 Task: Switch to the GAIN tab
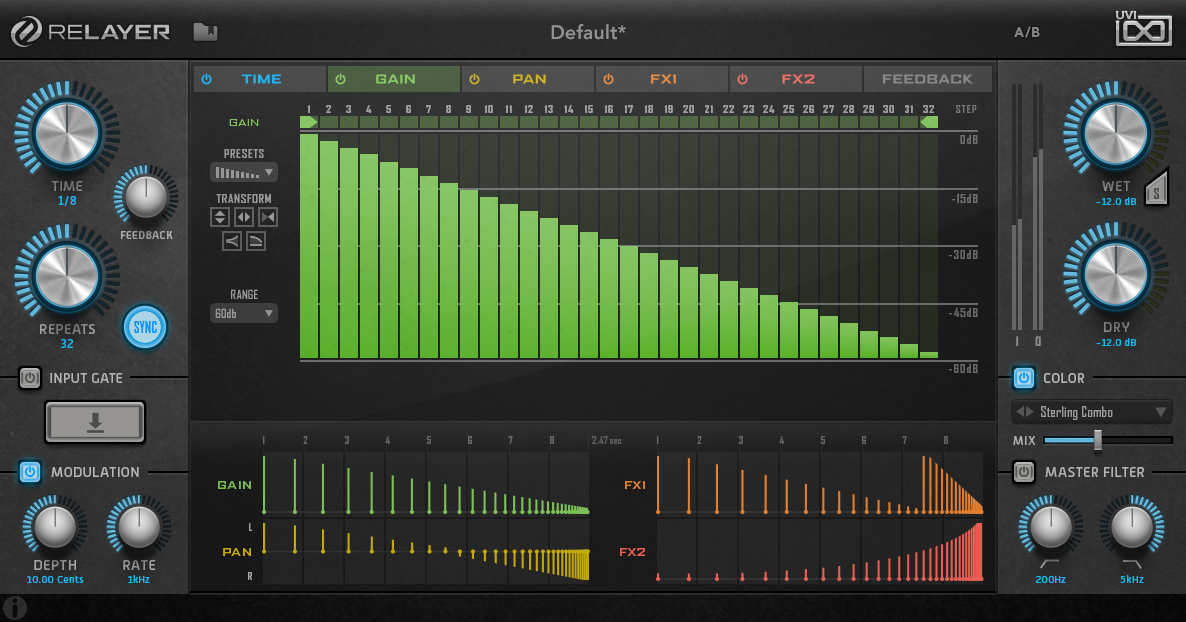coord(394,79)
